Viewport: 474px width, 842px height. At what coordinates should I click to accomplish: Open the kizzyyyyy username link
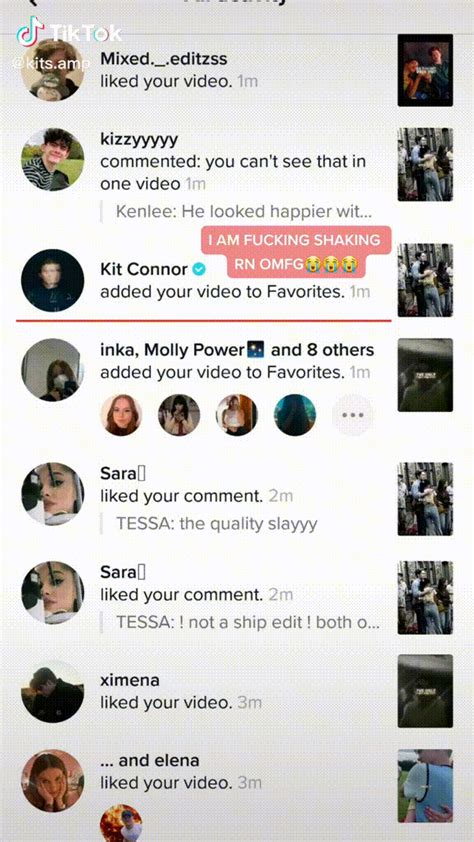point(139,140)
